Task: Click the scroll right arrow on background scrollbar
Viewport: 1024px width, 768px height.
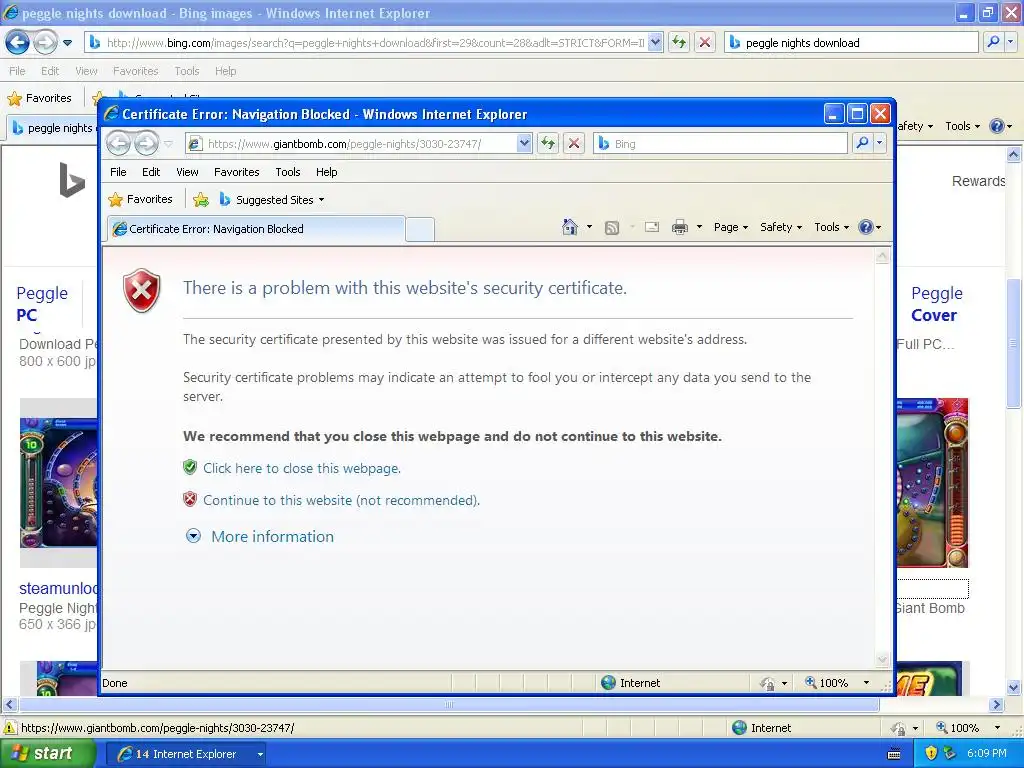Action: (x=997, y=705)
